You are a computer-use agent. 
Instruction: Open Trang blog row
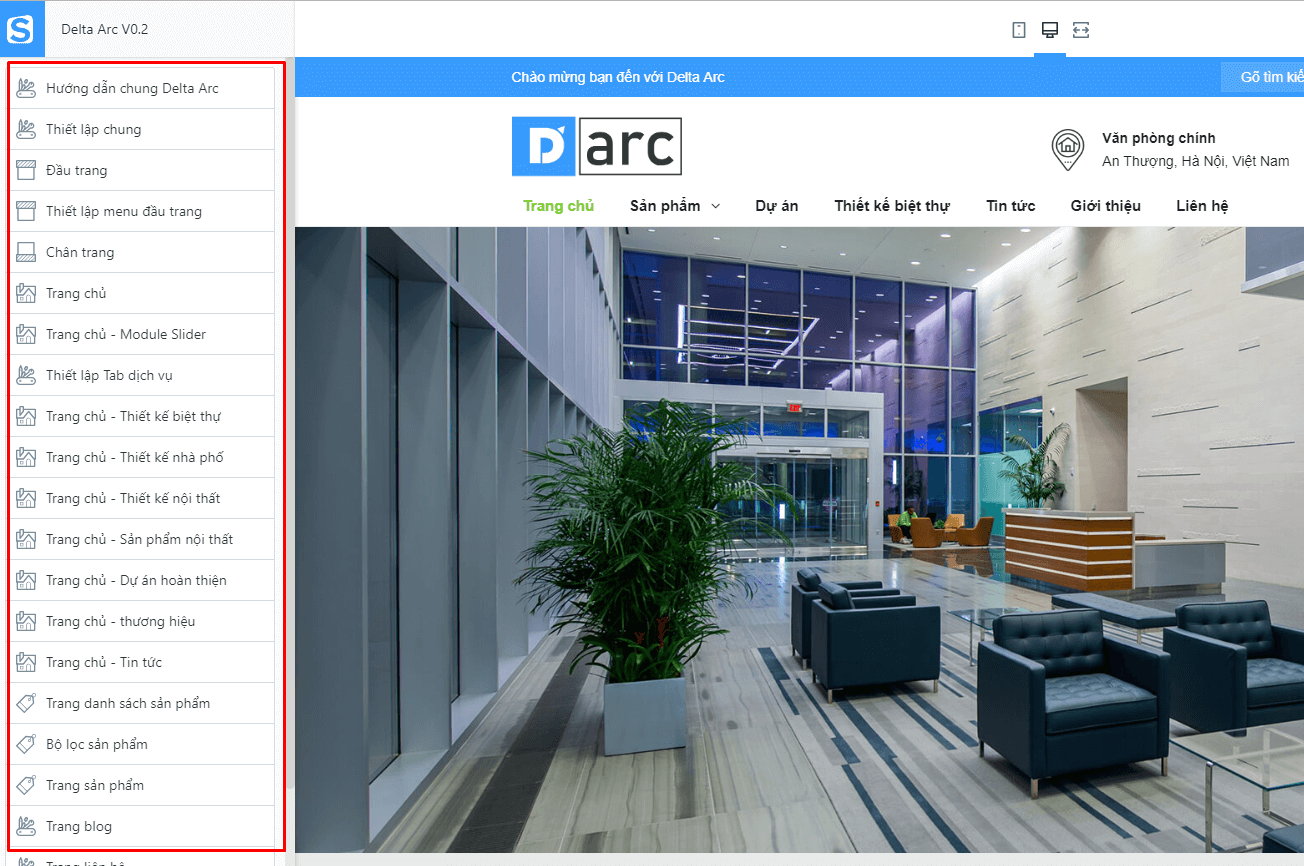tap(142, 826)
